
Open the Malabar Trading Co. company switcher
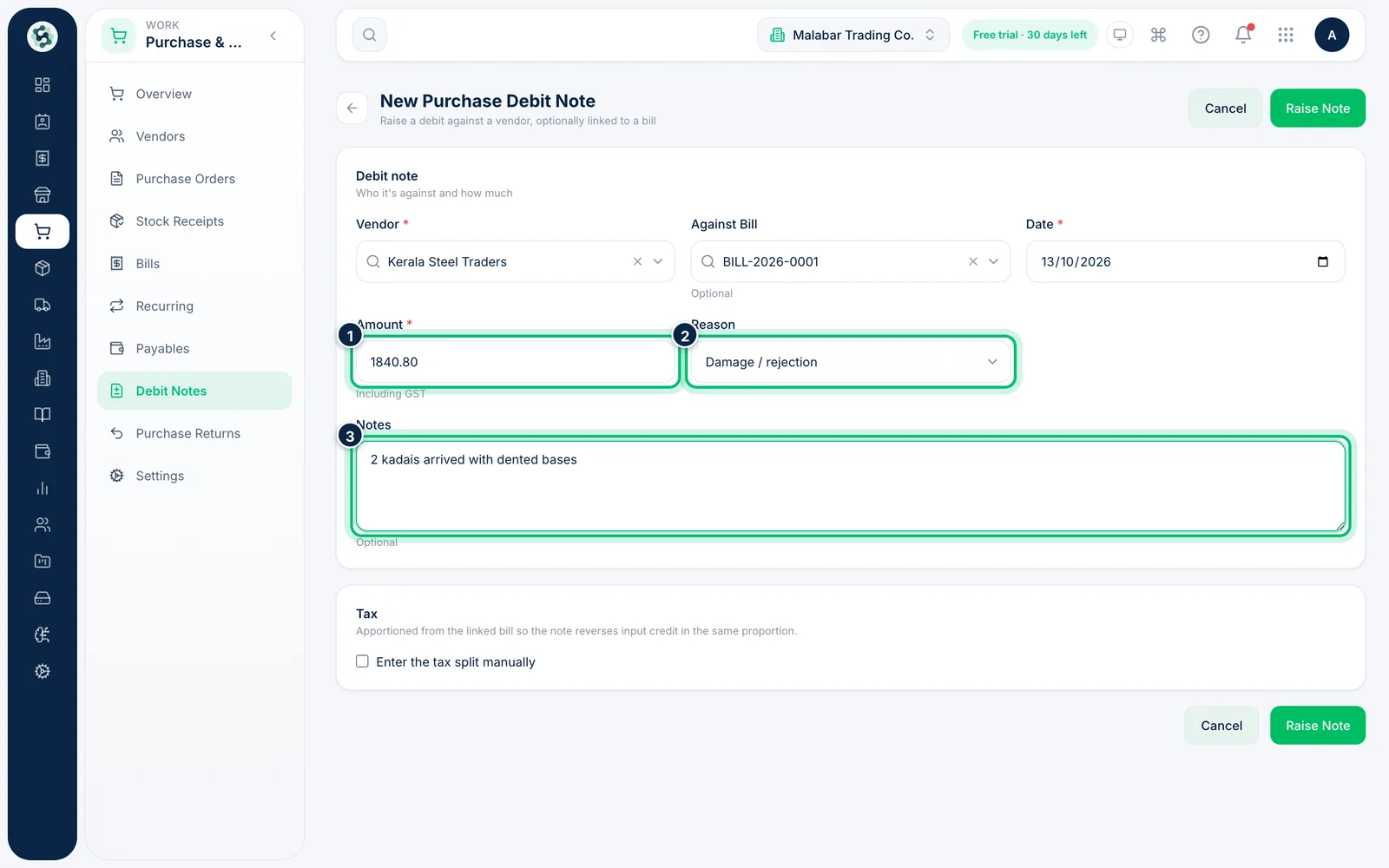853,35
